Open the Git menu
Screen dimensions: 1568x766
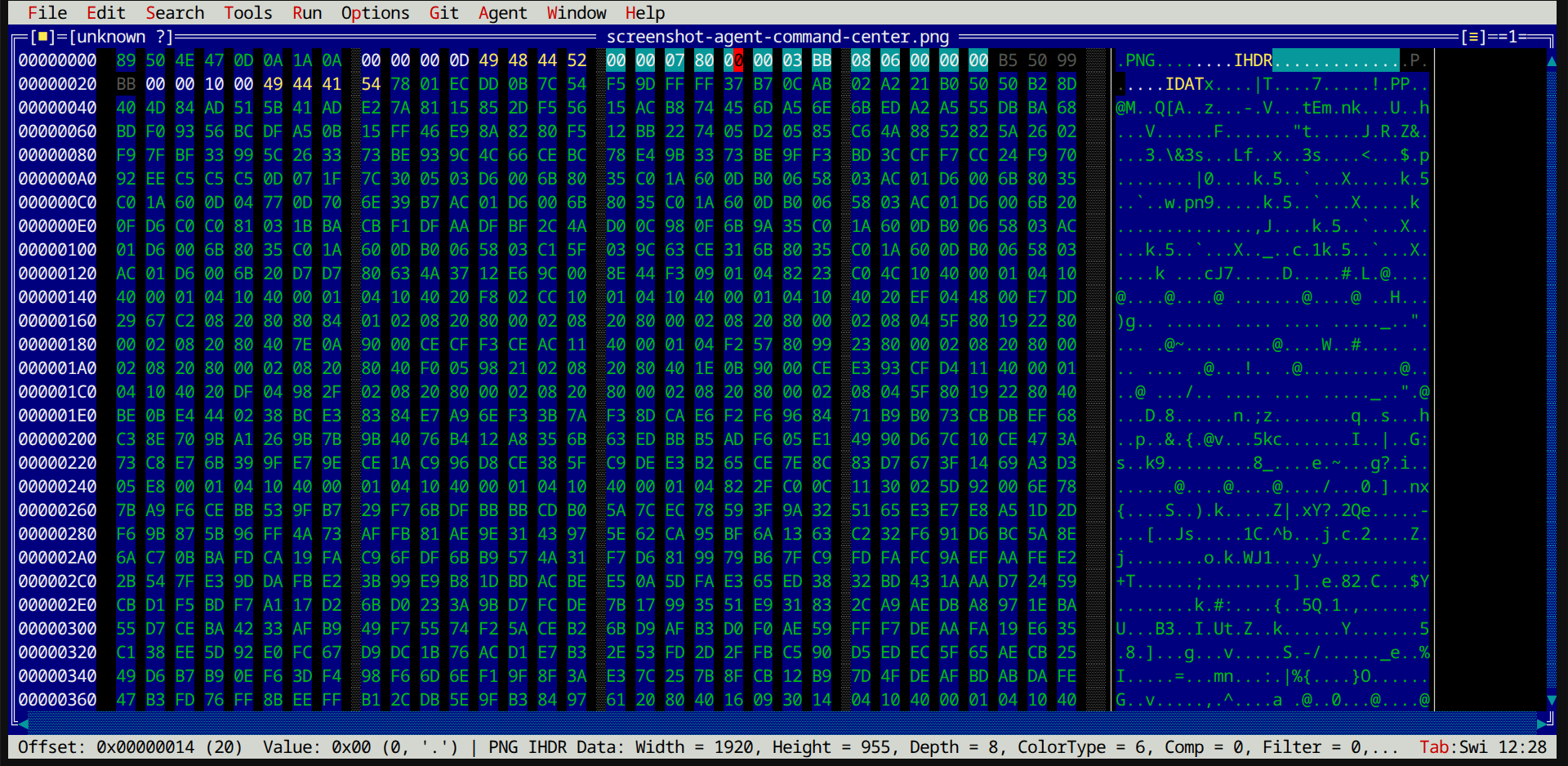[x=444, y=13]
